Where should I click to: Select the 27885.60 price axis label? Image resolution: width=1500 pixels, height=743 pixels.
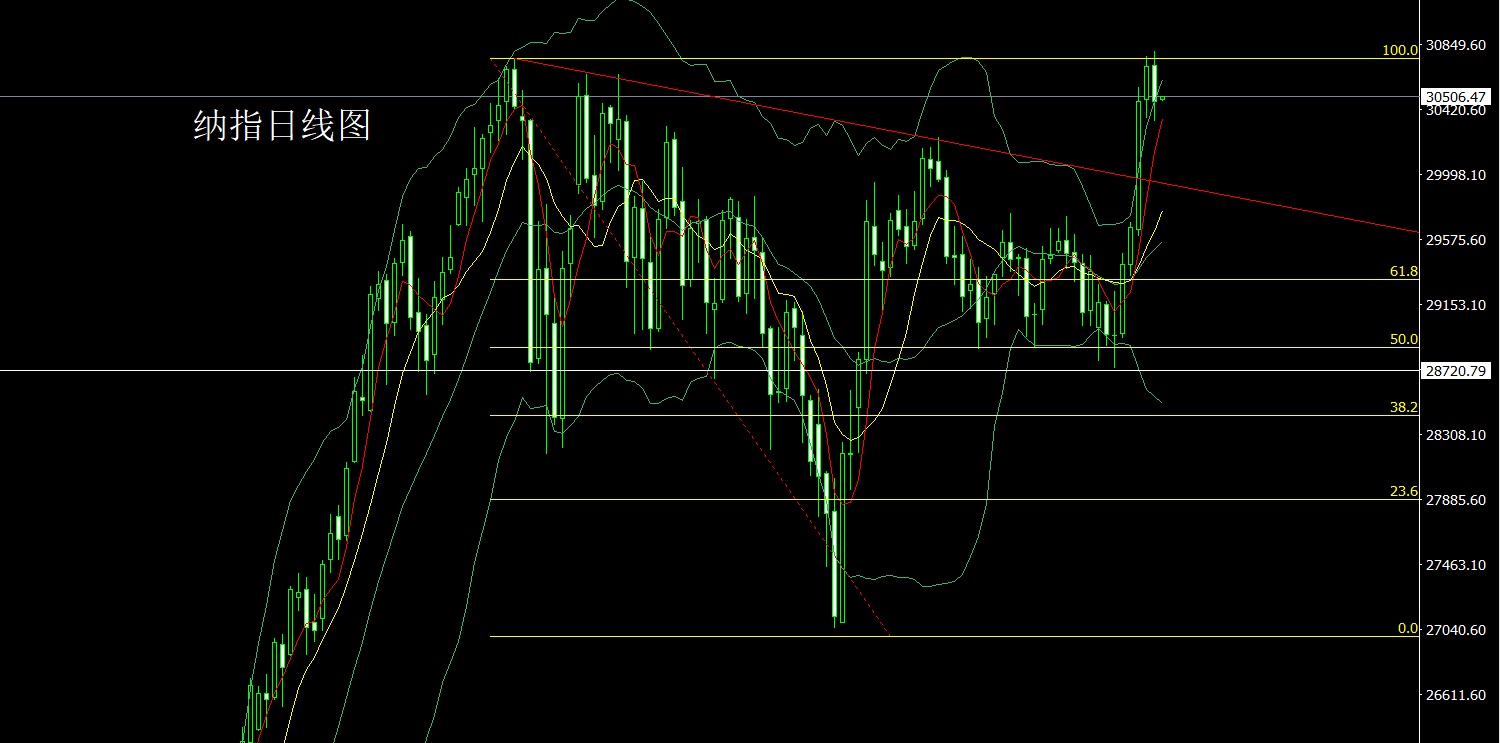pyautogui.click(x=1456, y=500)
